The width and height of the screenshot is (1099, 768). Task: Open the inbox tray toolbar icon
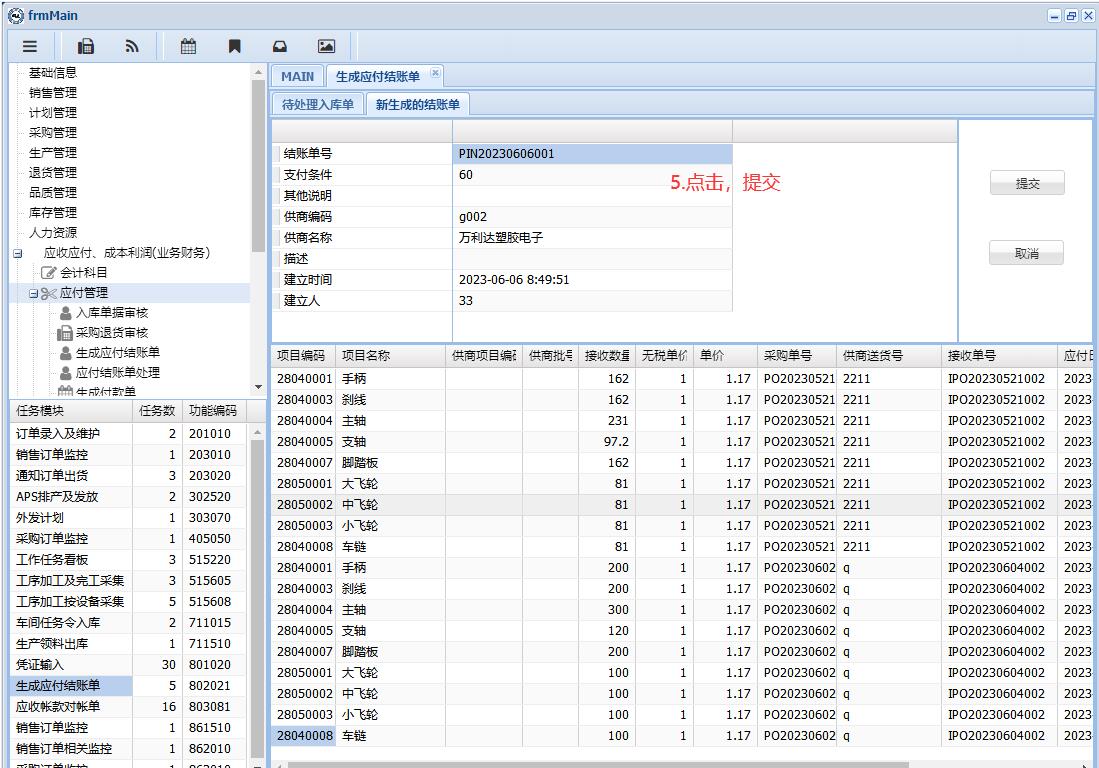[x=280, y=46]
